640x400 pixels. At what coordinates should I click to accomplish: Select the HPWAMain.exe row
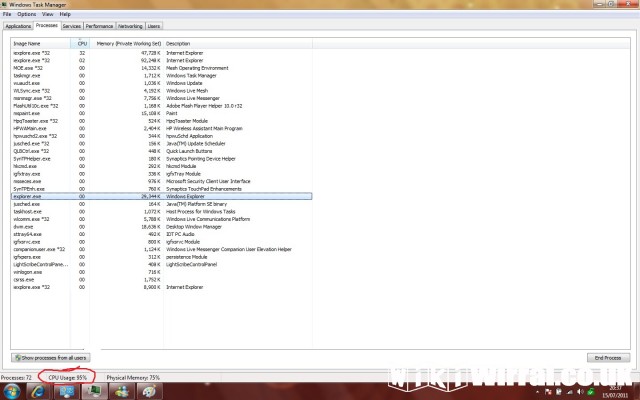(x=162, y=129)
